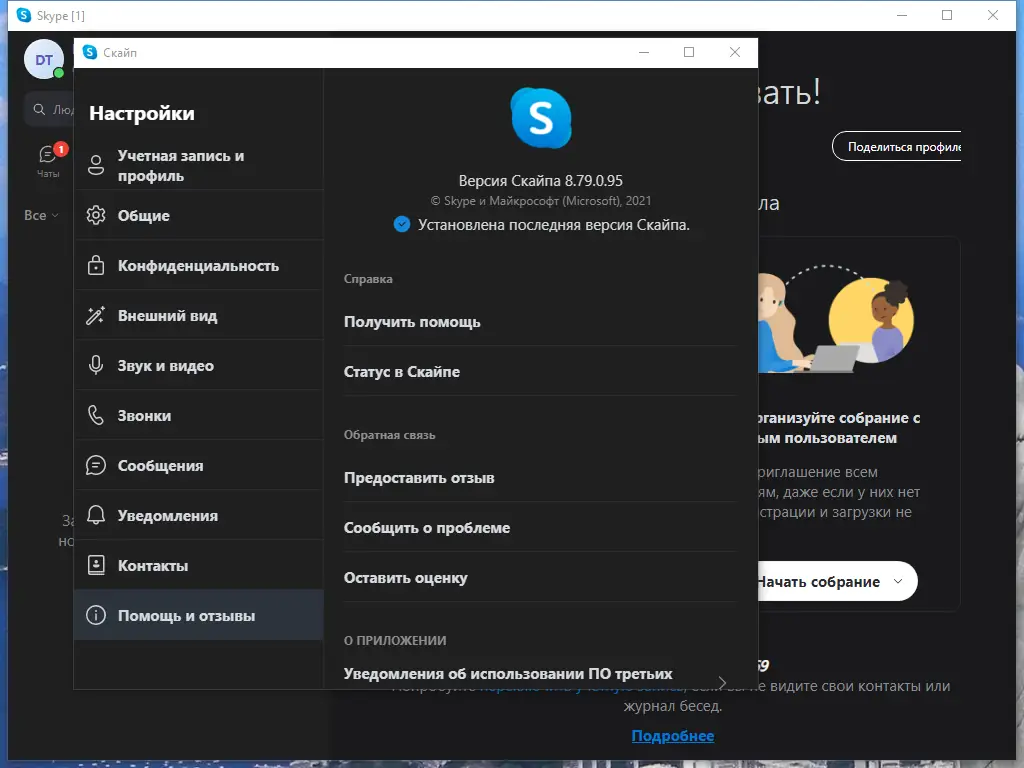Open the DT profile avatar in main window
This screenshot has width=1024, height=768.
[x=44, y=59]
